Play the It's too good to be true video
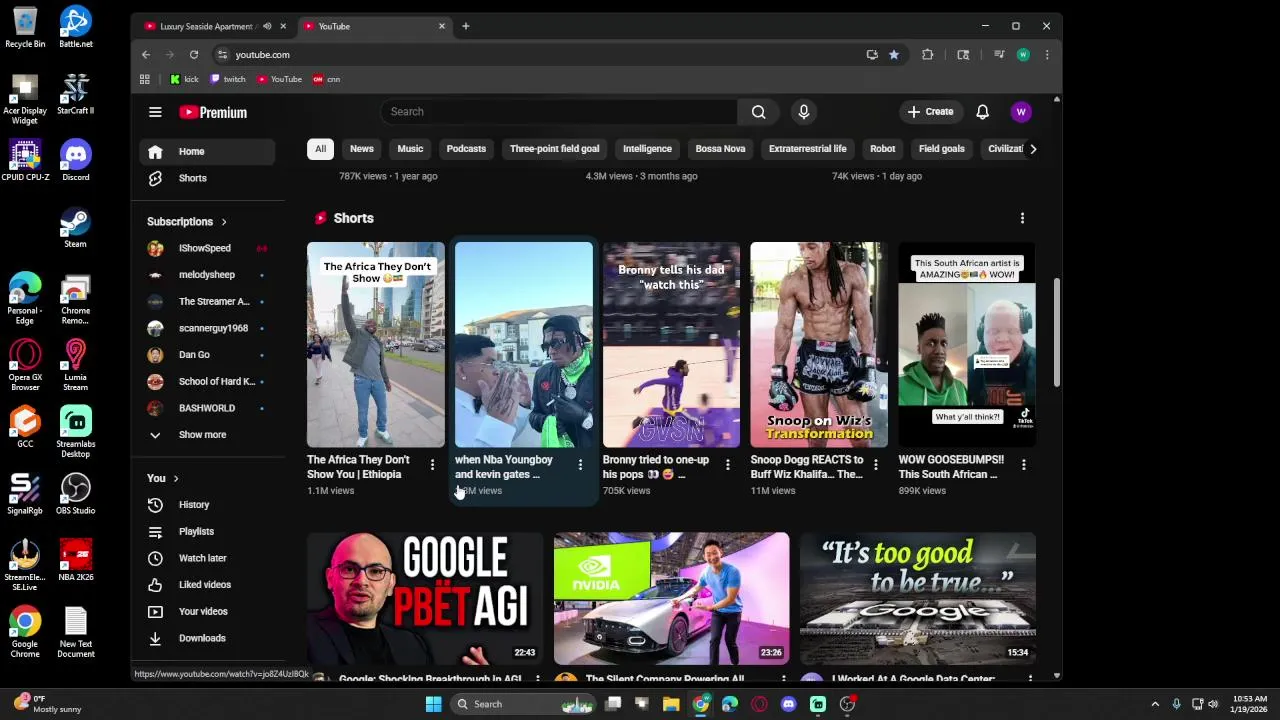Image resolution: width=1280 pixels, height=720 pixels. (918, 598)
